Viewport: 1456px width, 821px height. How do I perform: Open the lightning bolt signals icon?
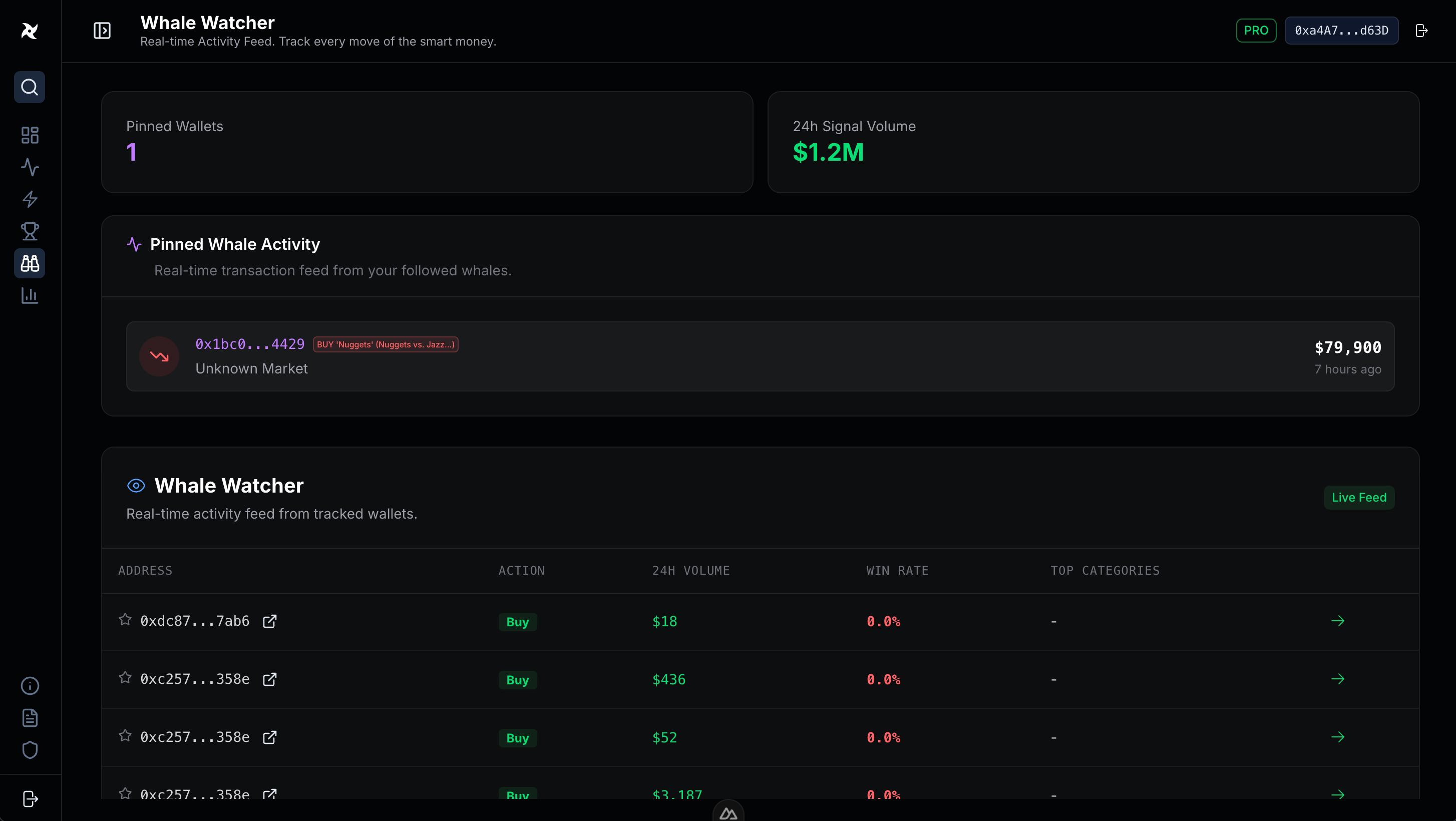point(30,199)
